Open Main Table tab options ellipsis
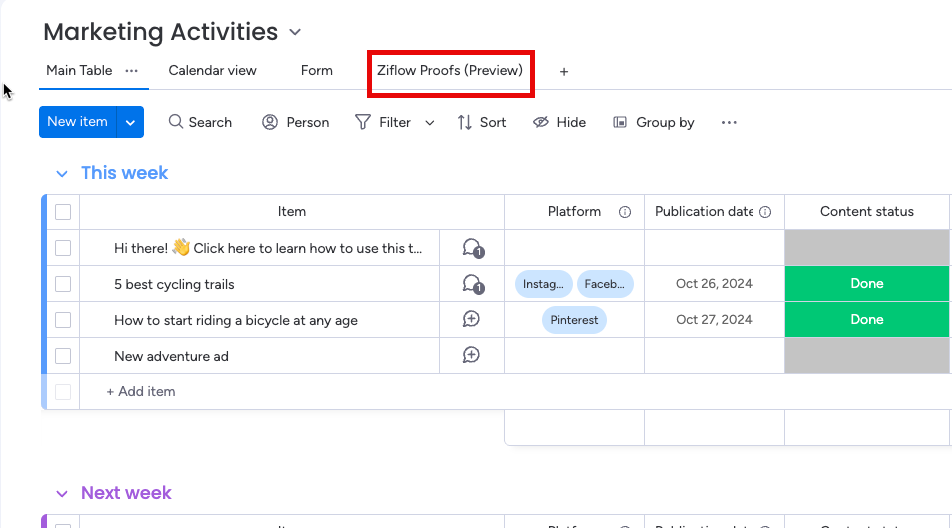Viewport: 952px width, 528px height. point(131,70)
